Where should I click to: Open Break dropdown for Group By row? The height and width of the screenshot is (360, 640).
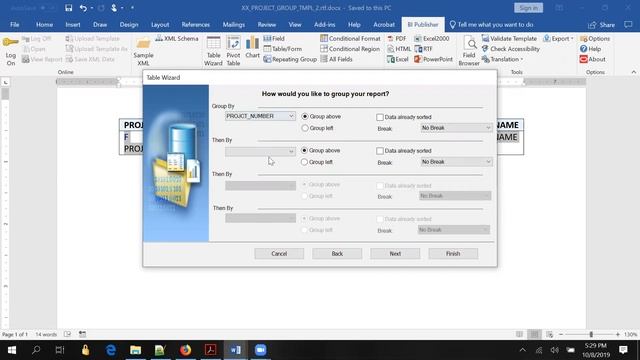pos(456,128)
